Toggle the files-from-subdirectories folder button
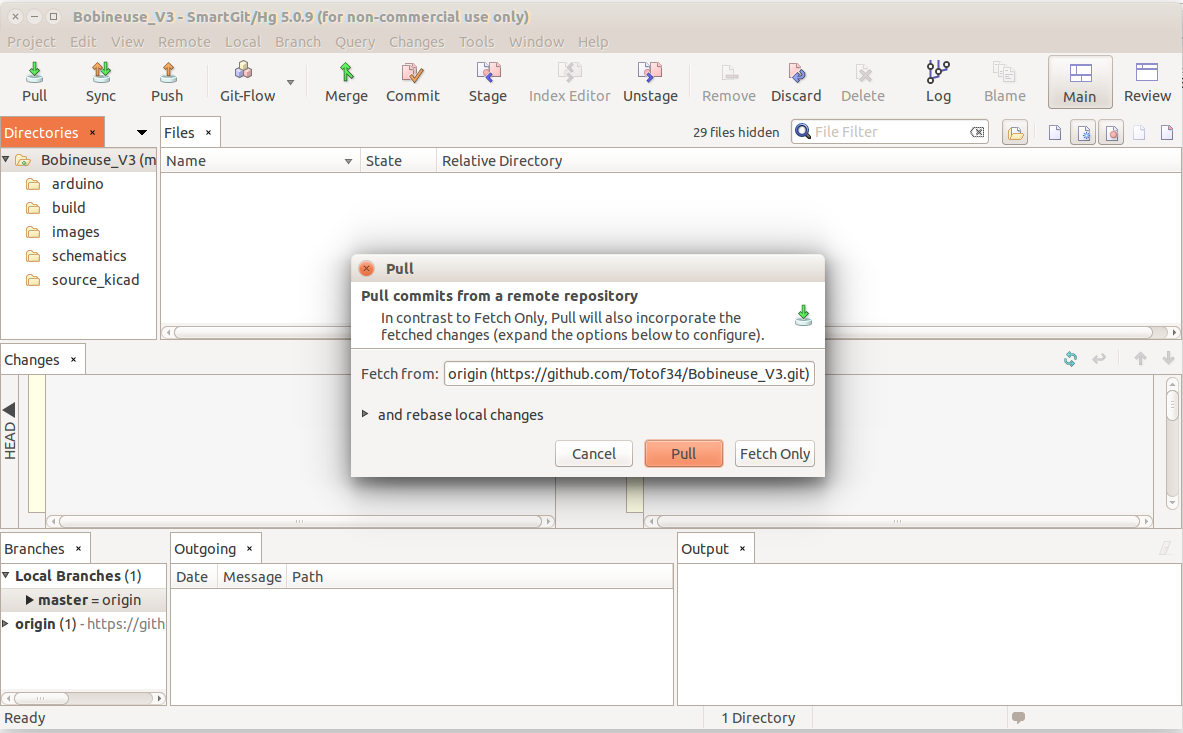Image resolution: width=1183 pixels, height=733 pixels. tap(1016, 133)
